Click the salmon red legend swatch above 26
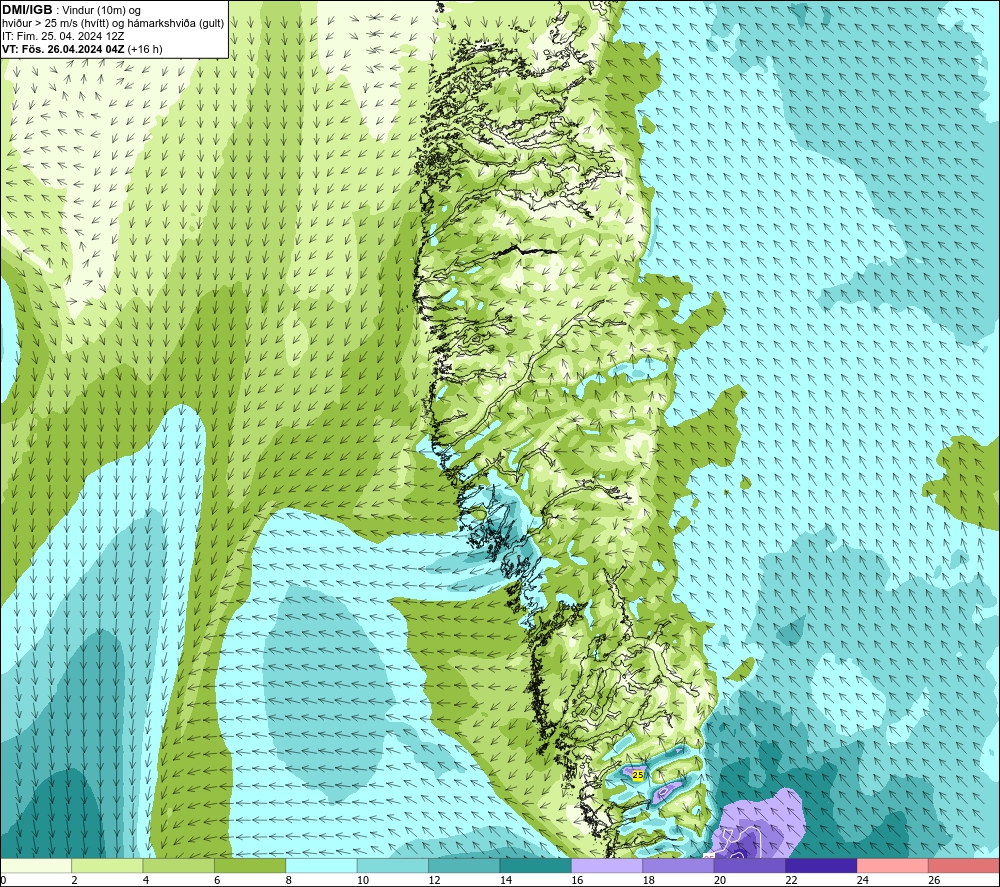This screenshot has height=887, width=1000. [x=964, y=866]
